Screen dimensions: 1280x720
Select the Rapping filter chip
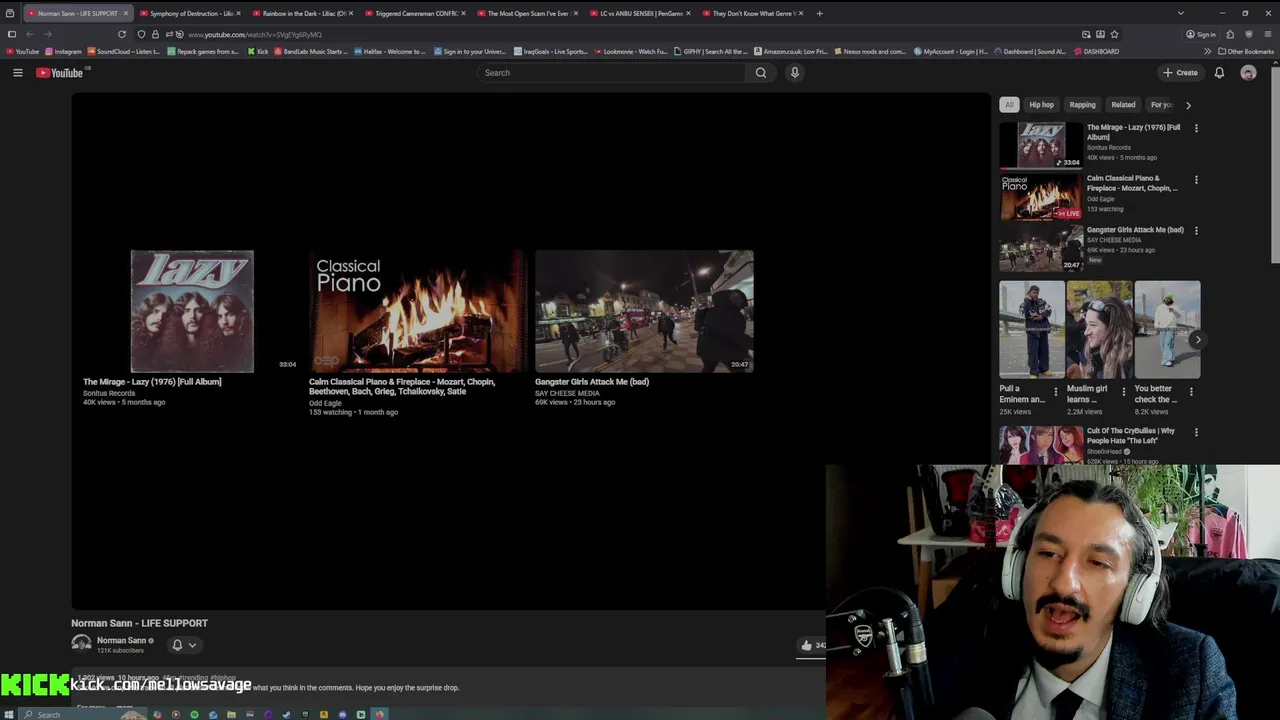1082,105
